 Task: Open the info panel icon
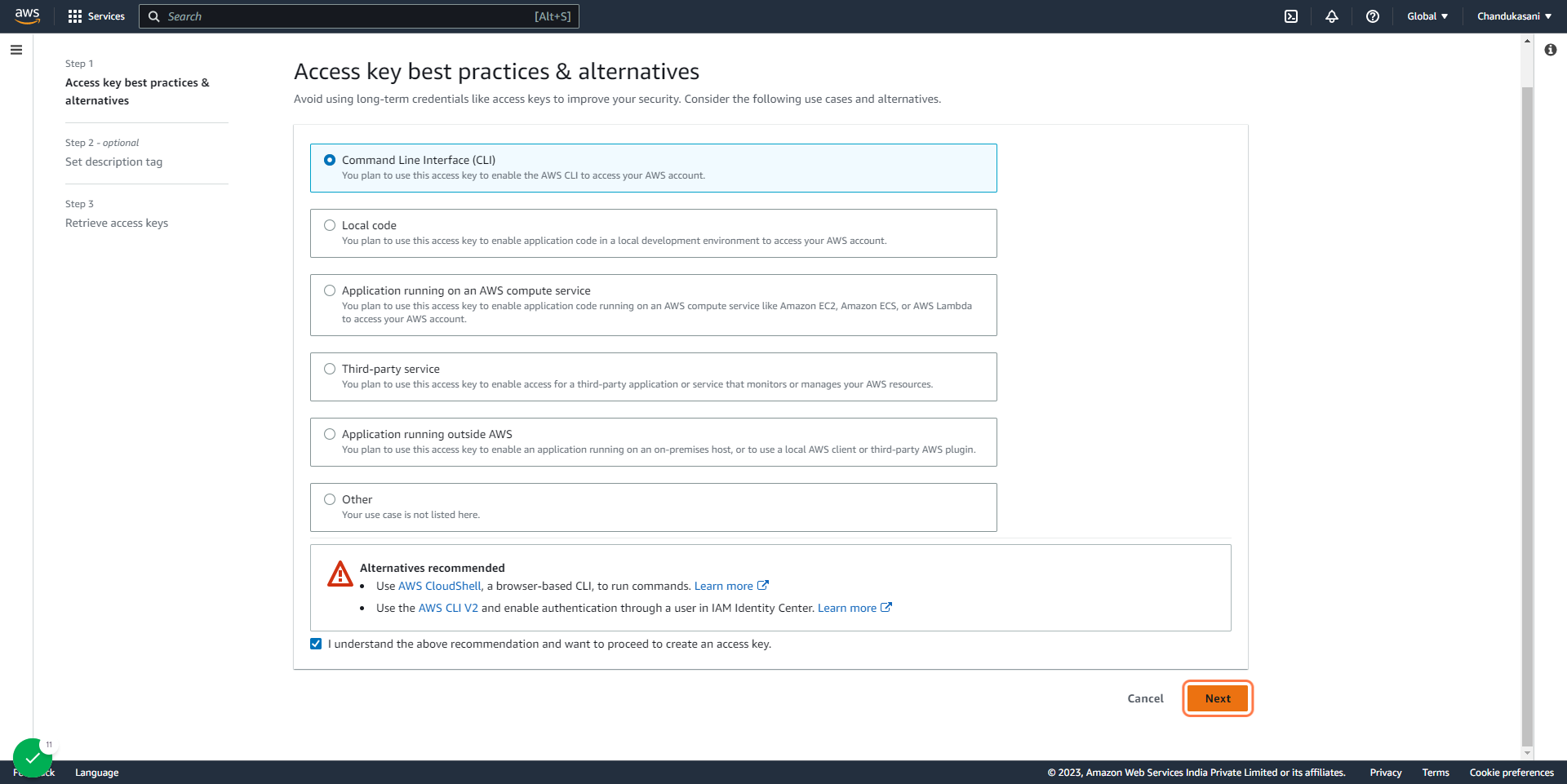pyautogui.click(x=1551, y=50)
